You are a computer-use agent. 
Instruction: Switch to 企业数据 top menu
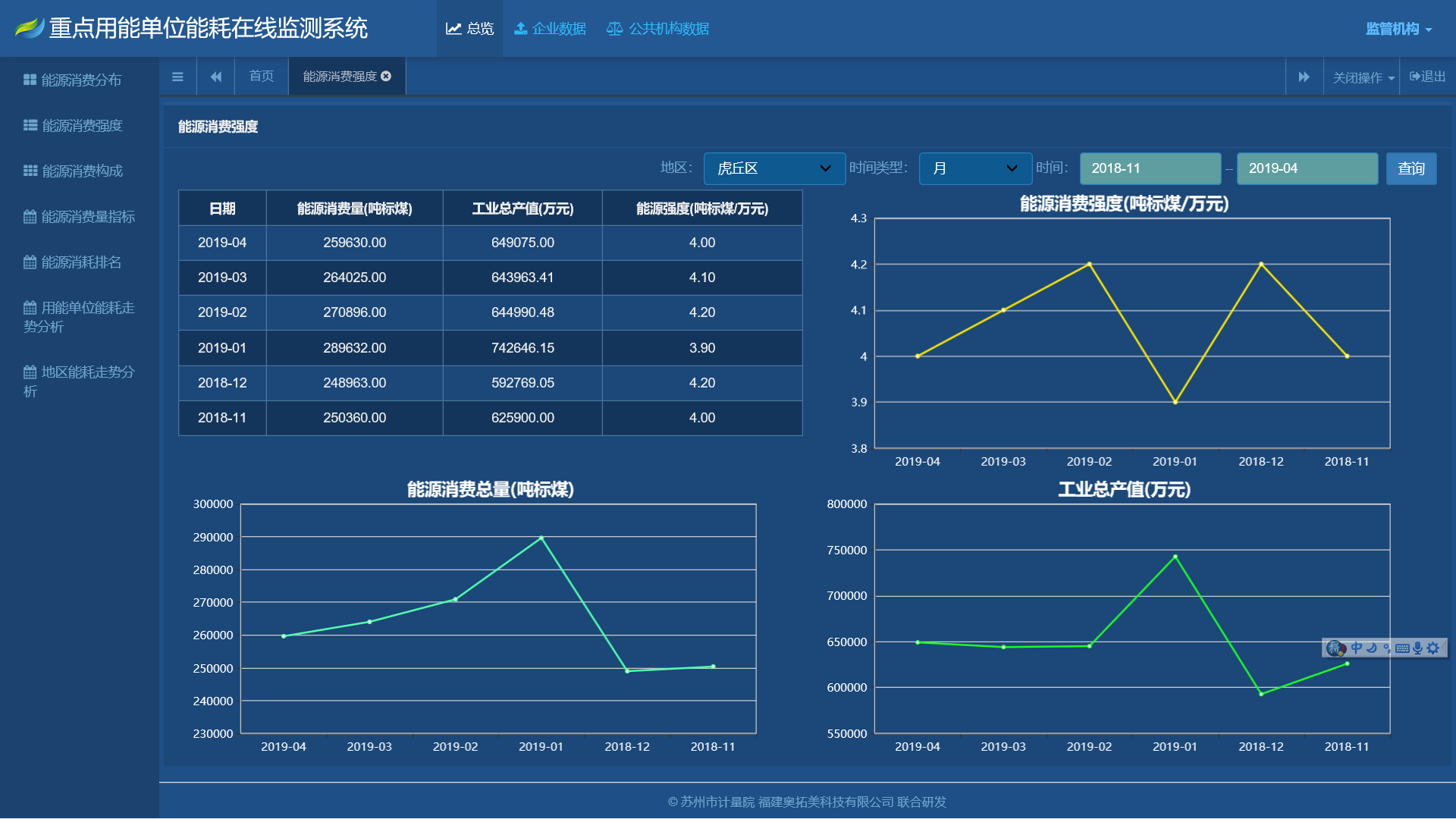click(550, 29)
